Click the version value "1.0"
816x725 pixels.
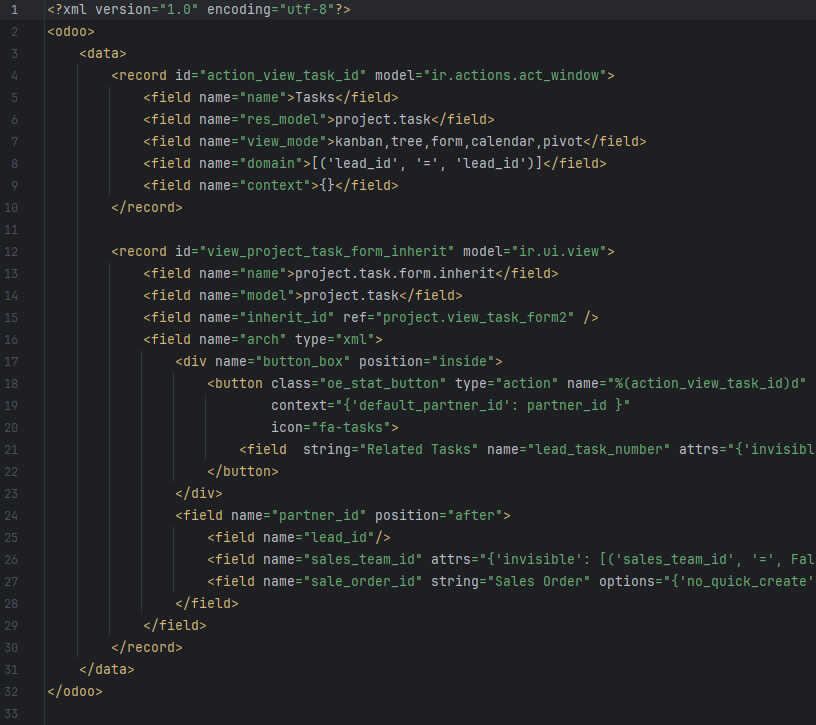coord(178,9)
